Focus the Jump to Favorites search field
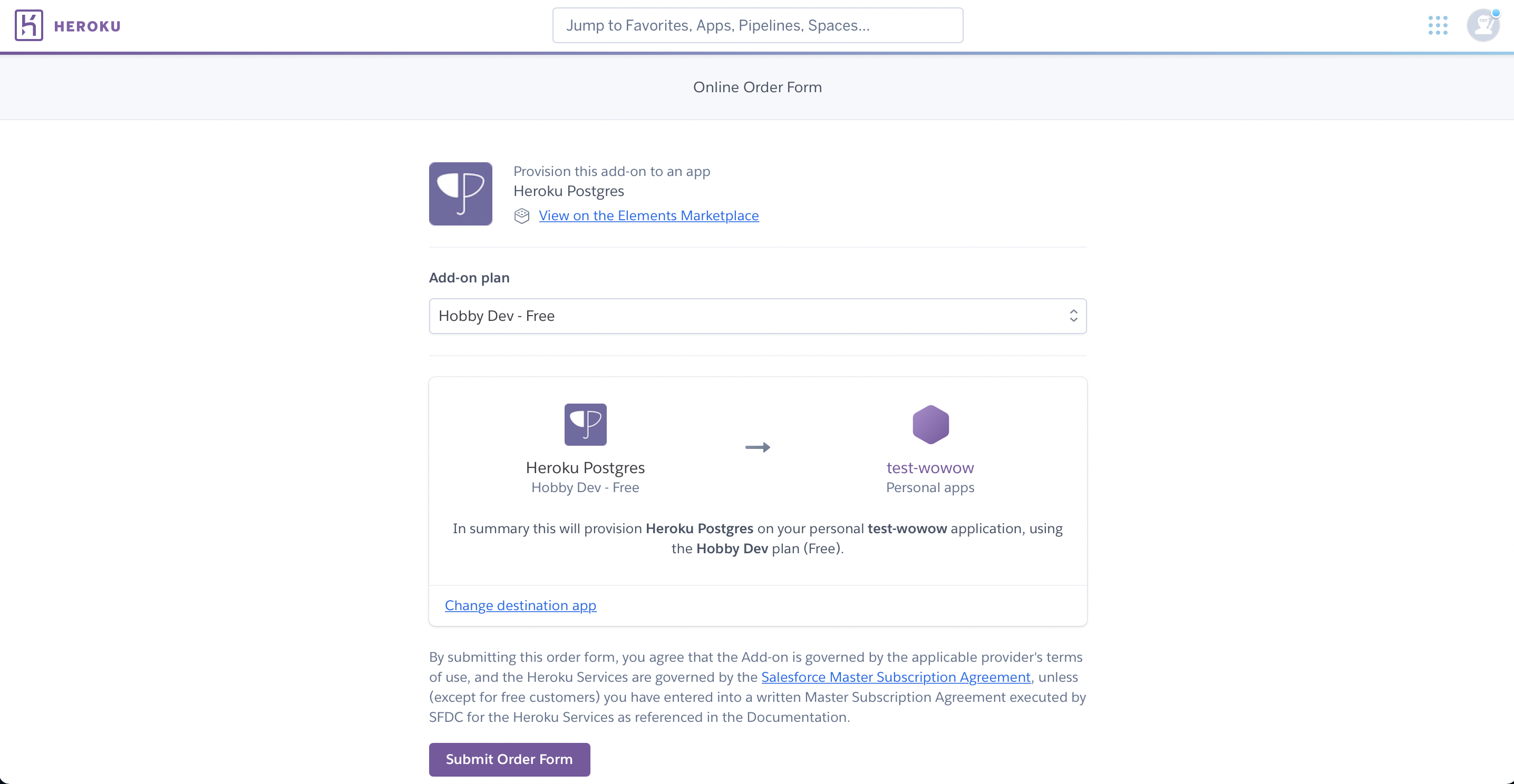This screenshot has width=1514, height=784. [x=757, y=25]
